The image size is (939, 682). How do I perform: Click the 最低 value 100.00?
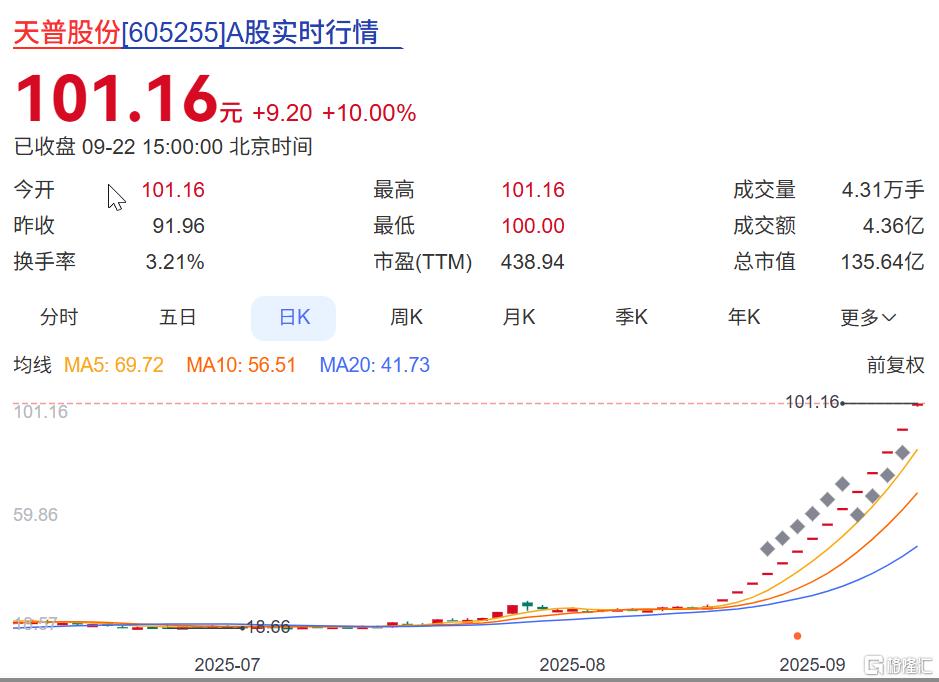pyautogui.click(x=533, y=226)
